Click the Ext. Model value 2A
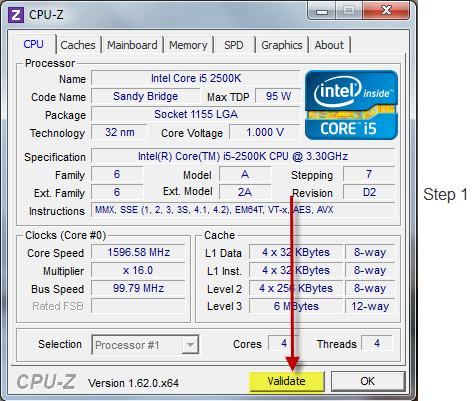The width and height of the screenshot is (473, 401). point(245,192)
